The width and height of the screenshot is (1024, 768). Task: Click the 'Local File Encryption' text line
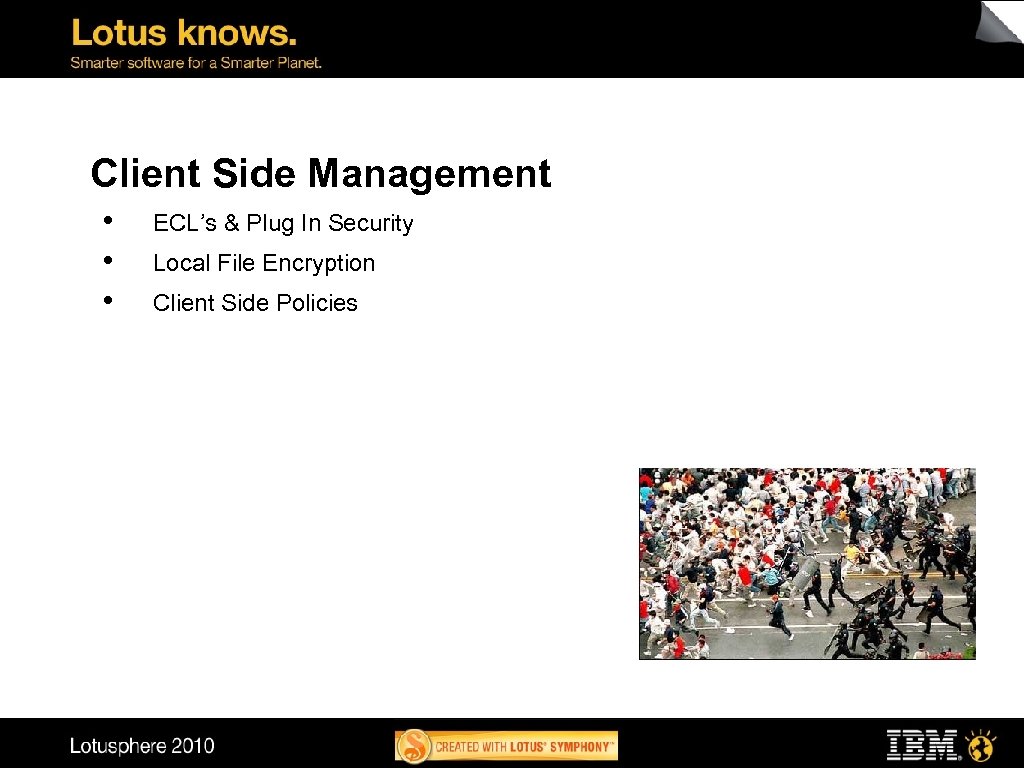pos(264,263)
